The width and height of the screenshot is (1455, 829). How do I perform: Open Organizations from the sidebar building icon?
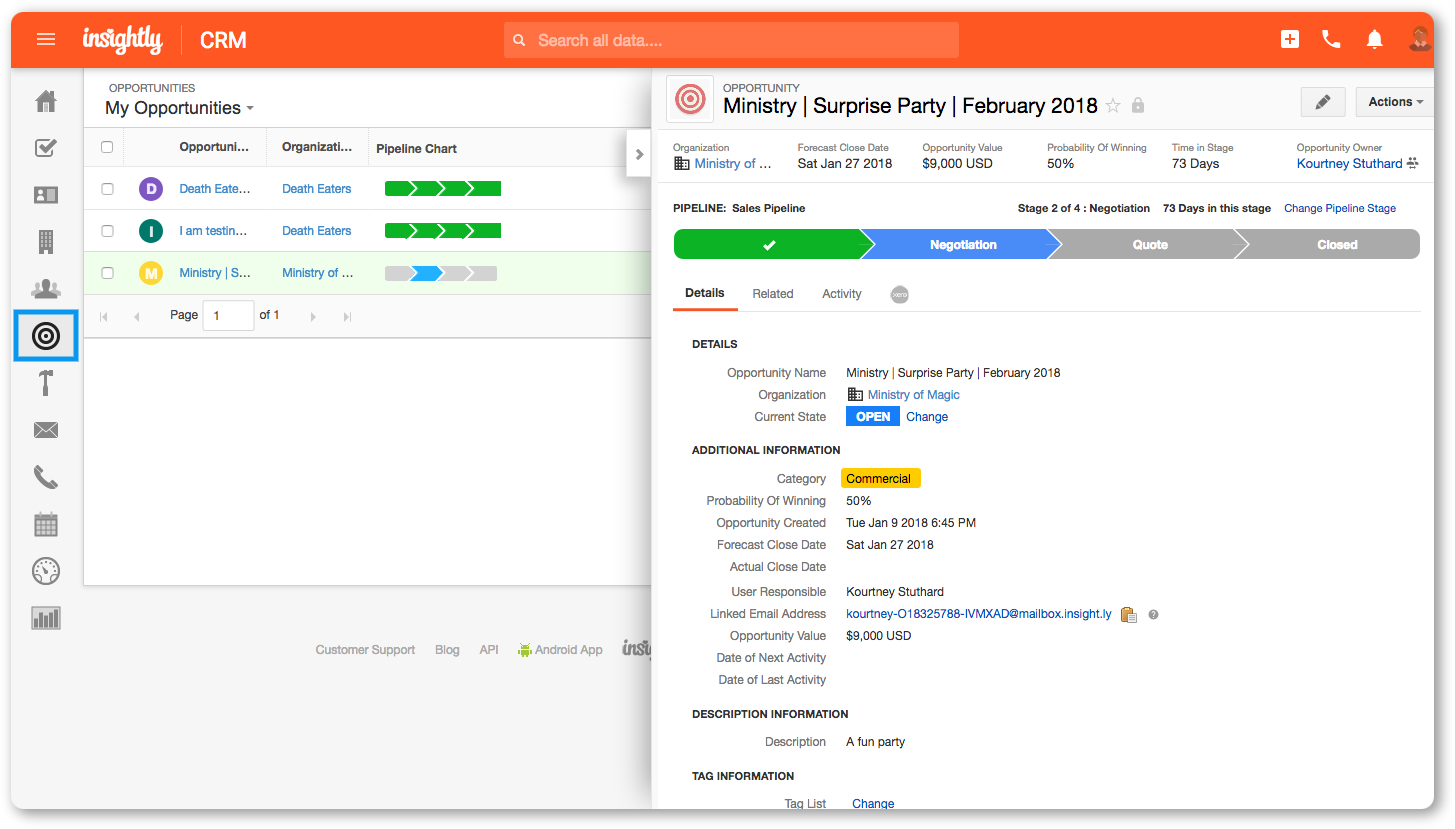46,241
